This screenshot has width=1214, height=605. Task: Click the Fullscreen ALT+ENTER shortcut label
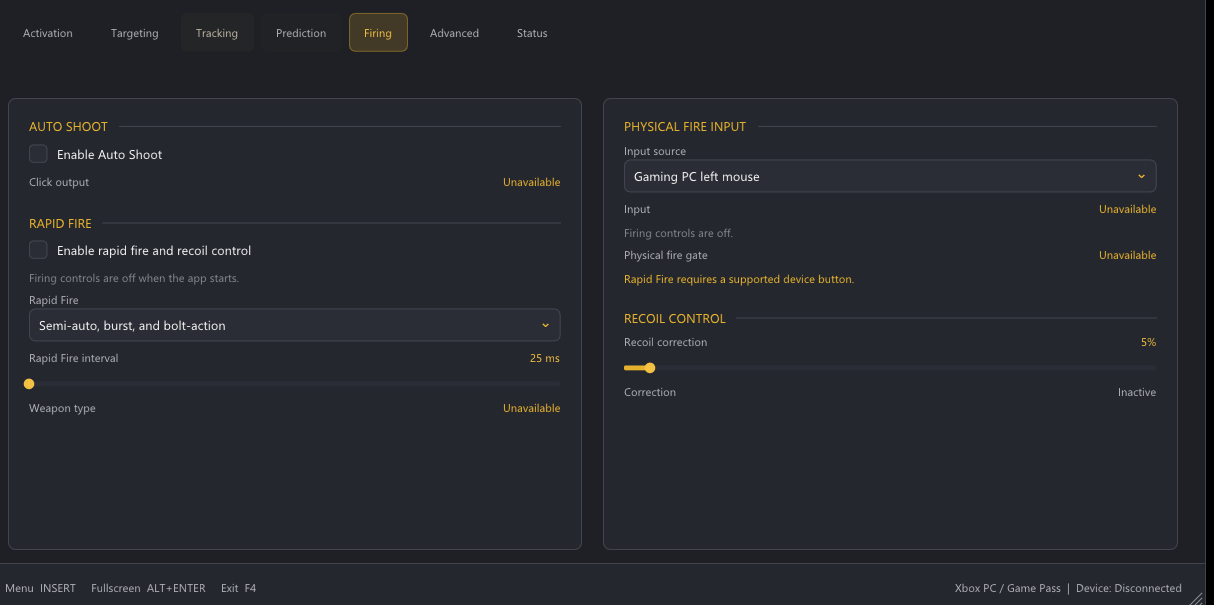[x=148, y=588]
